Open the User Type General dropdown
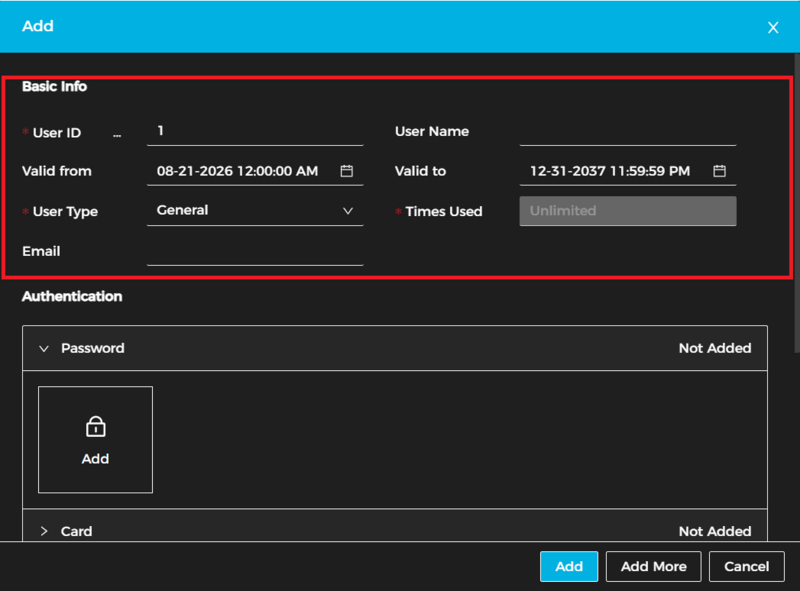Image resolution: width=800 pixels, height=591 pixels. (255, 211)
